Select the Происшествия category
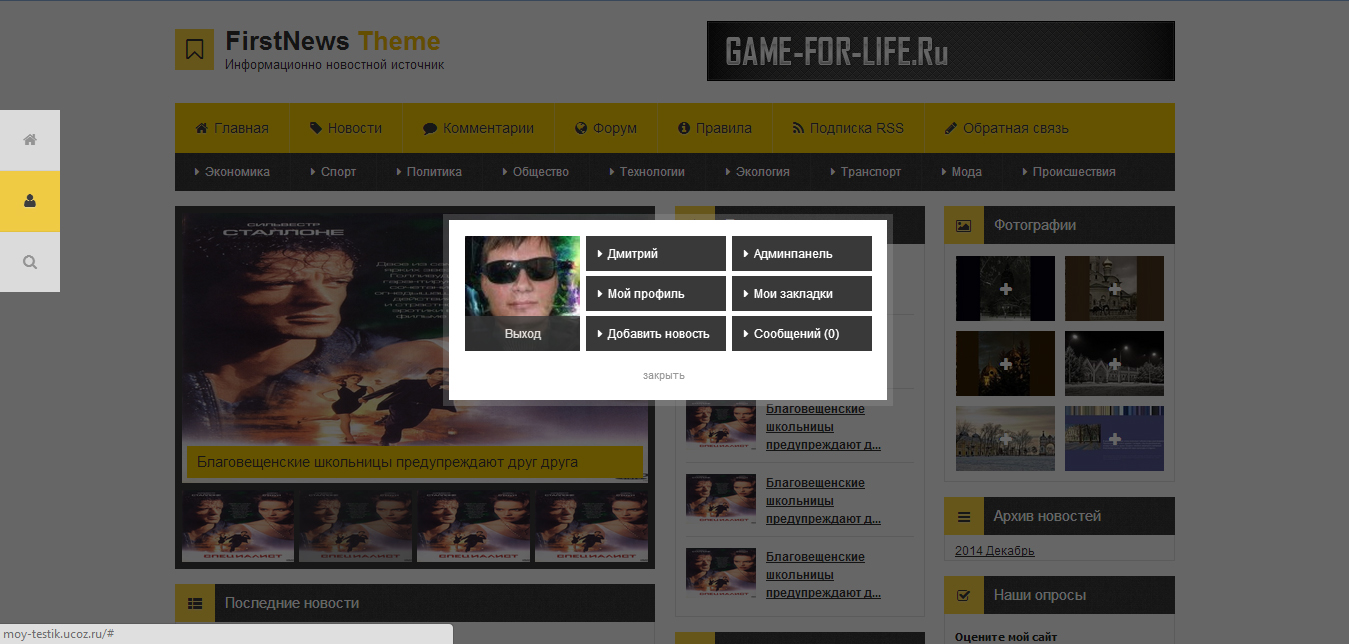Screen dimensions: 1349x644 [1069, 172]
